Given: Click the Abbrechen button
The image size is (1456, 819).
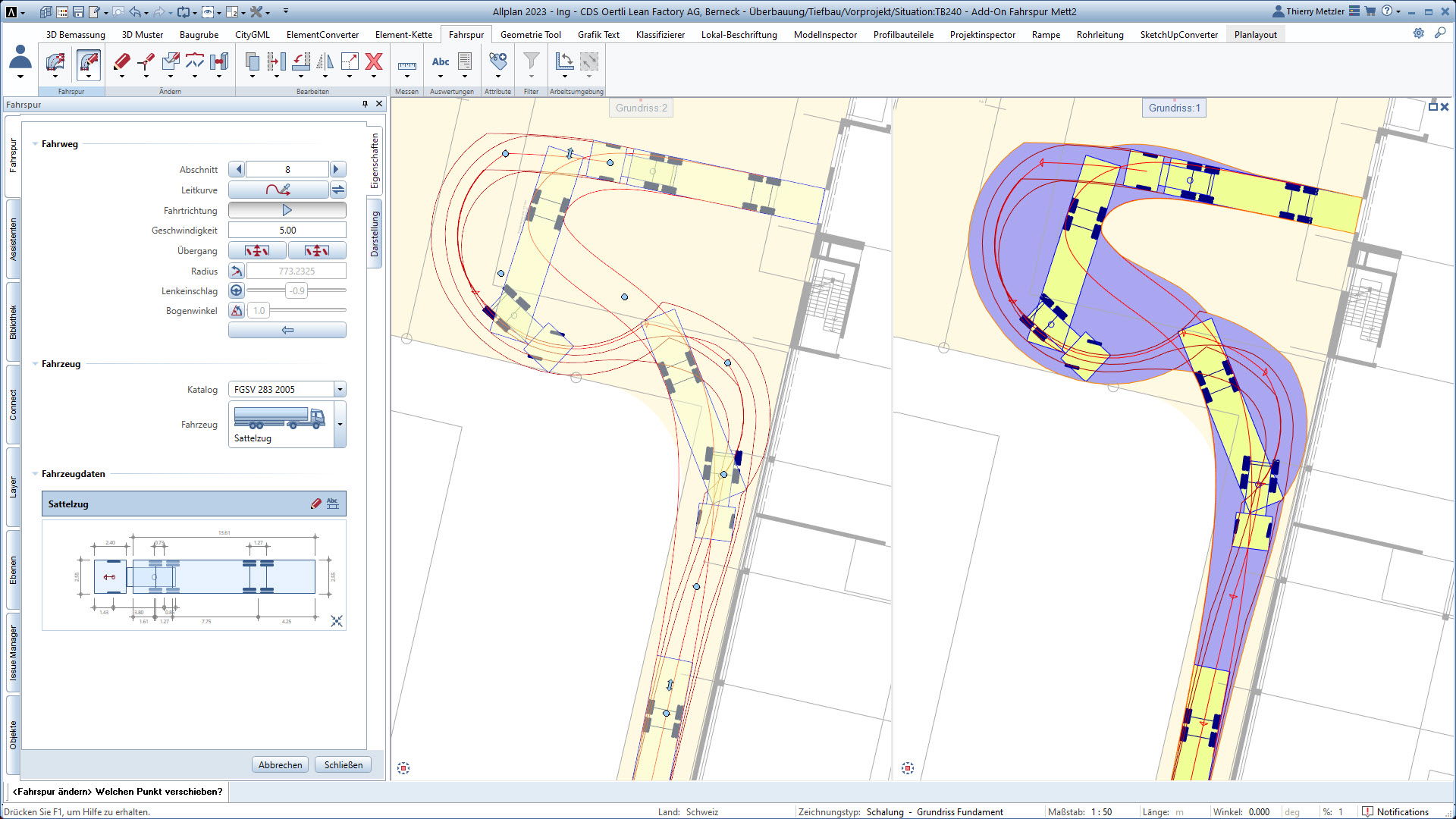Looking at the screenshot, I should click(x=280, y=765).
